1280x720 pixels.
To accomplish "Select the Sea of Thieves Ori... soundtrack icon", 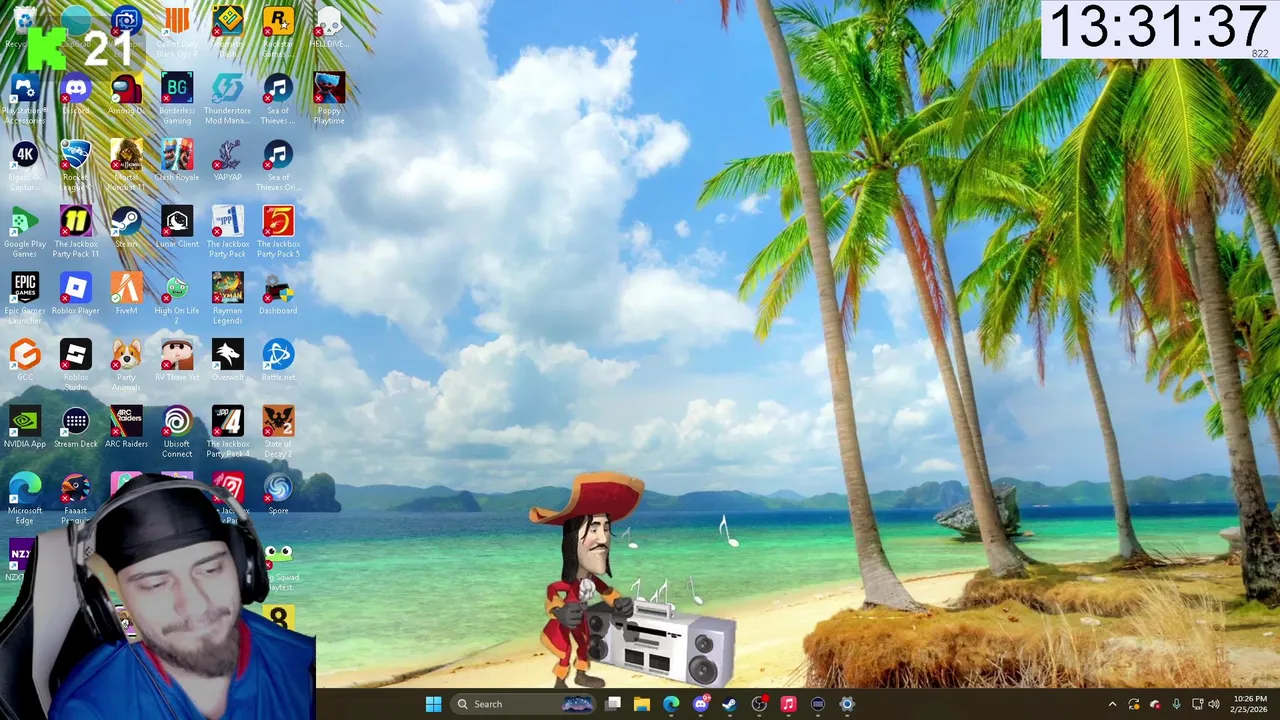I will pos(278,166).
